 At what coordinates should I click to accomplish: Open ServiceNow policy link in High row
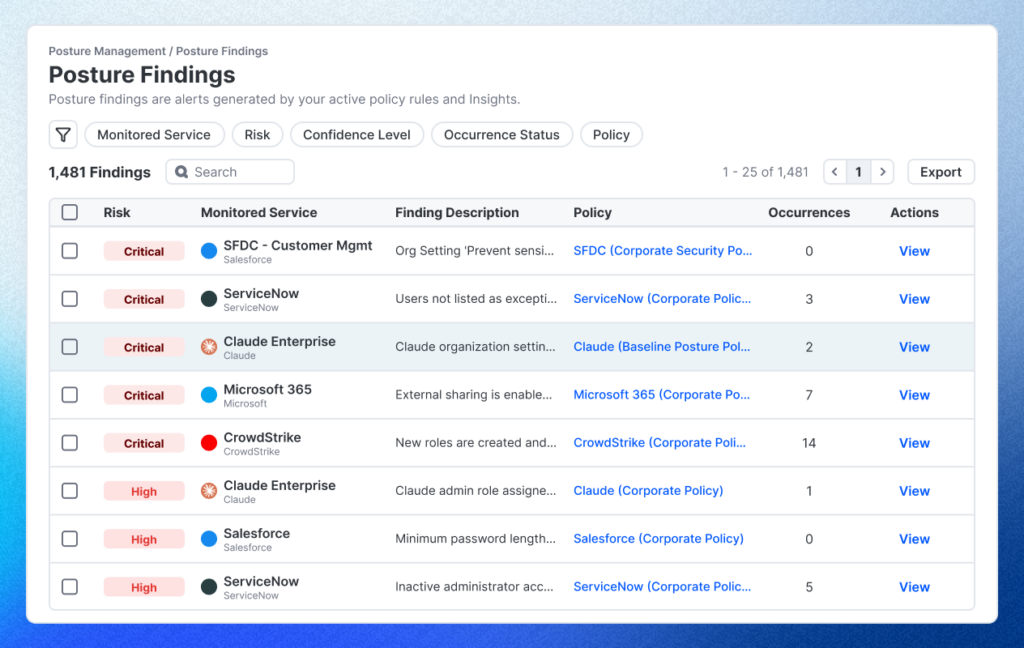pyautogui.click(x=662, y=587)
